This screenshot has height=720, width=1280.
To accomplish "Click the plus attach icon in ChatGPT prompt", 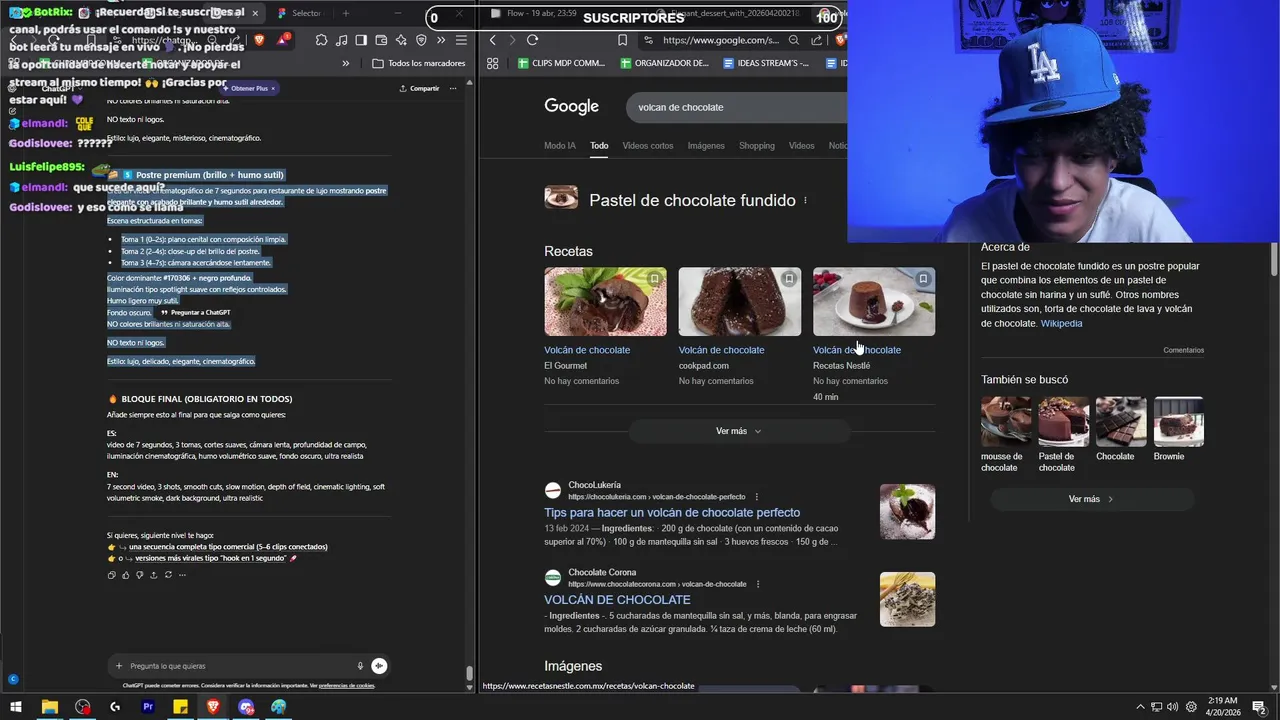I will coord(119,666).
